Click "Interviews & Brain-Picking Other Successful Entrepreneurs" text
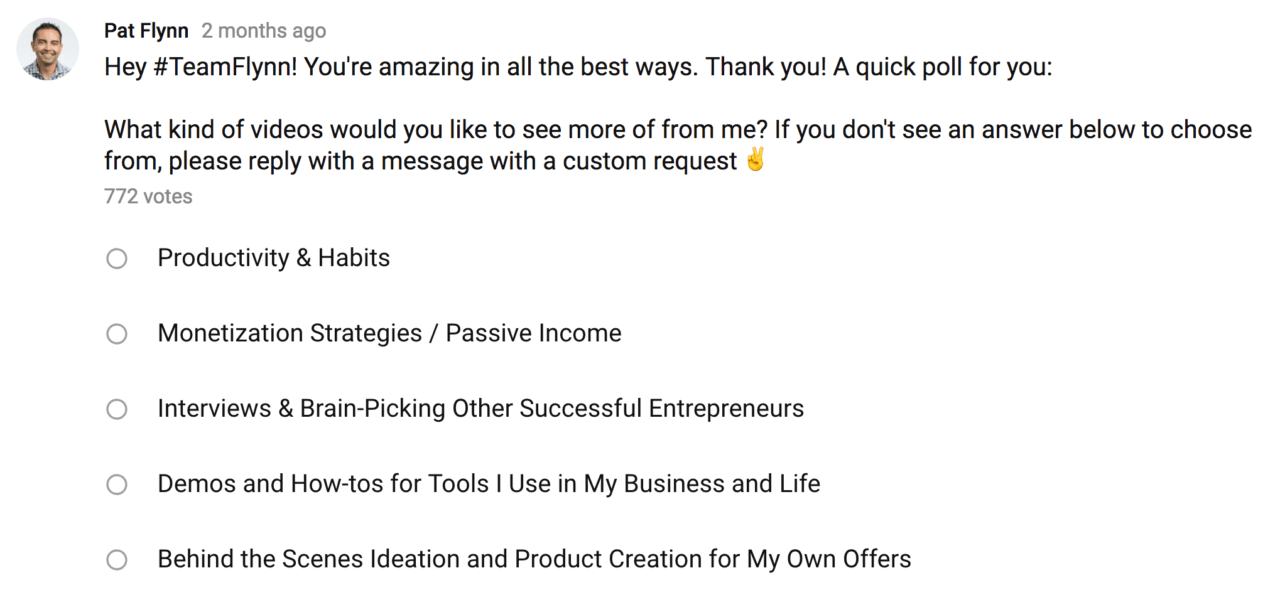 tap(480, 408)
